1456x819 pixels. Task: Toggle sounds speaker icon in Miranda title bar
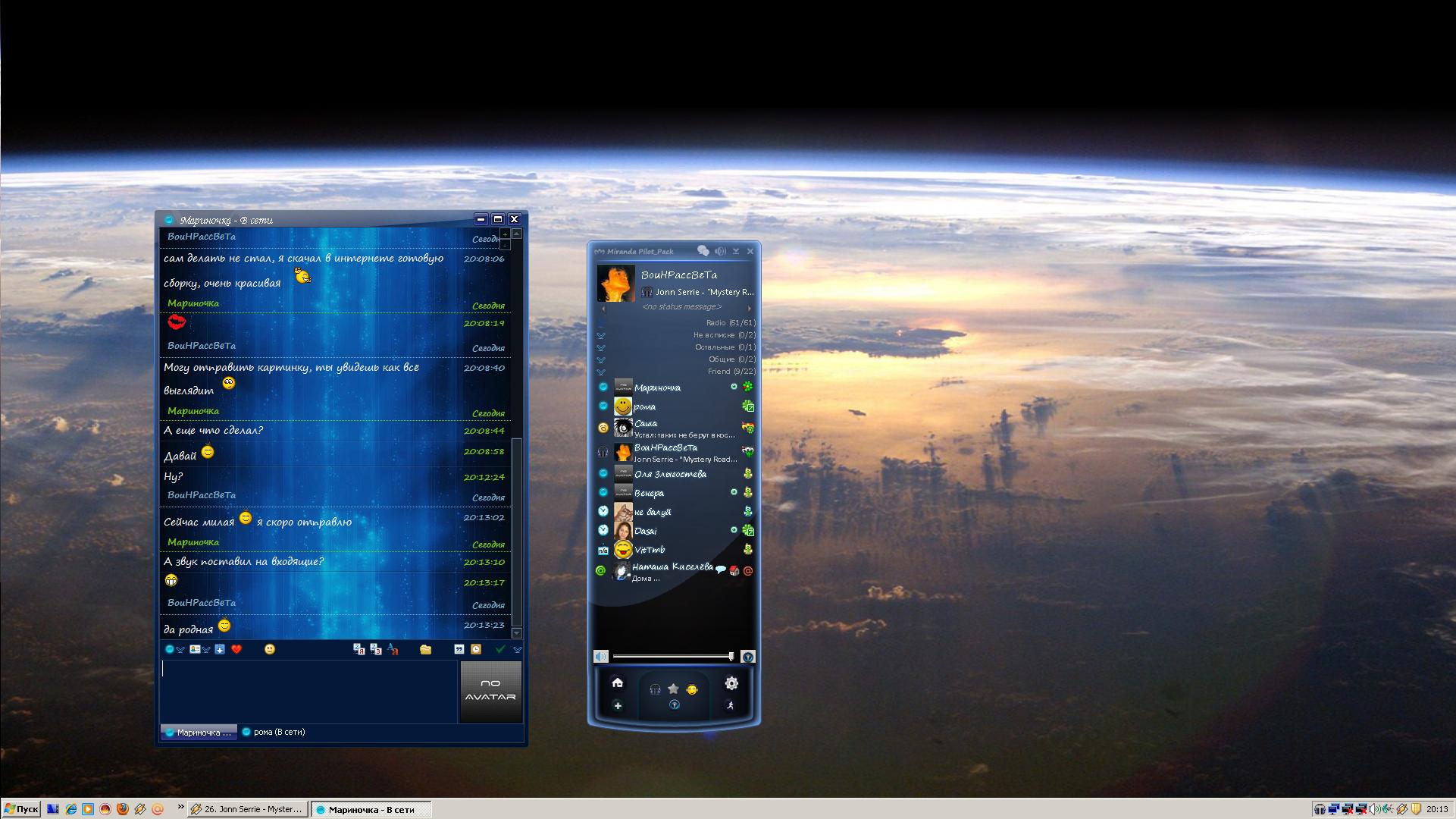[x=720, y=251]
